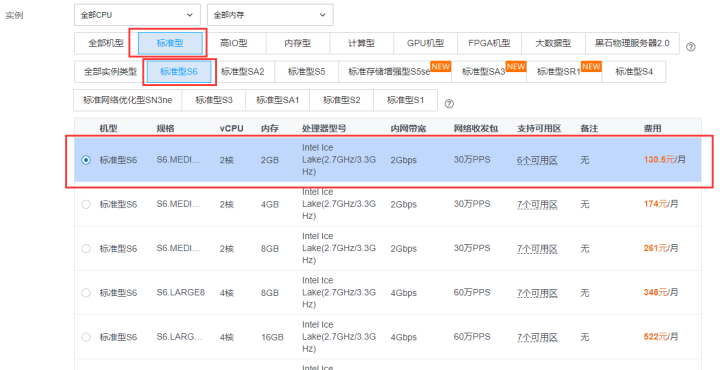Choose the FPGA机型 tab

tap(489, 44)
